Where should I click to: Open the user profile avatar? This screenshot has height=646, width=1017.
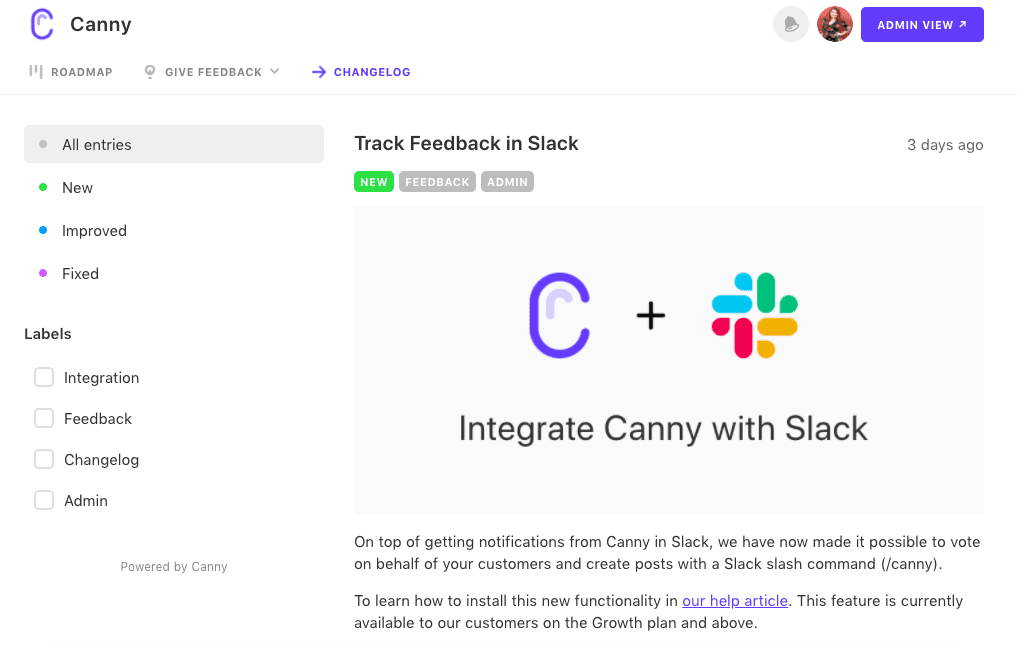click(835, 25)
